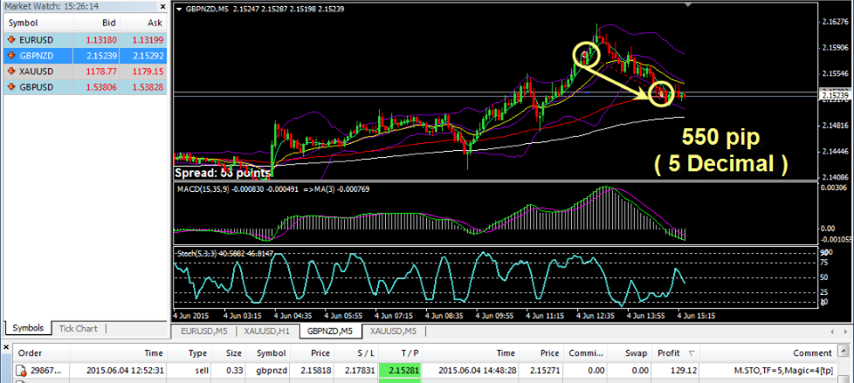
Task: Click the GBPNZD symbol arrow icon
Action: point(10,55)
